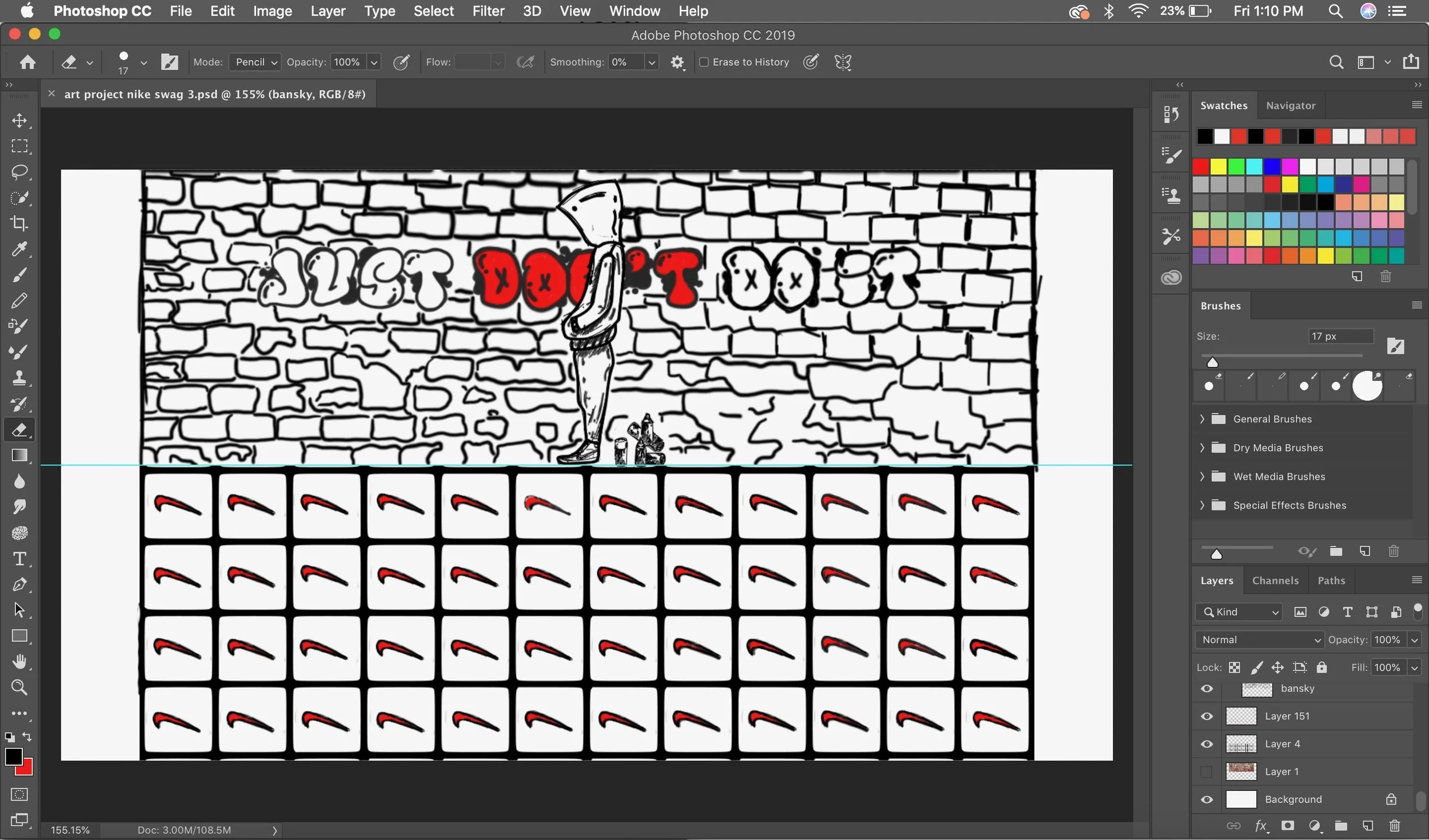Enable the Erase to History checkbox
1429x840 pixels.
(x=704, y=62)
